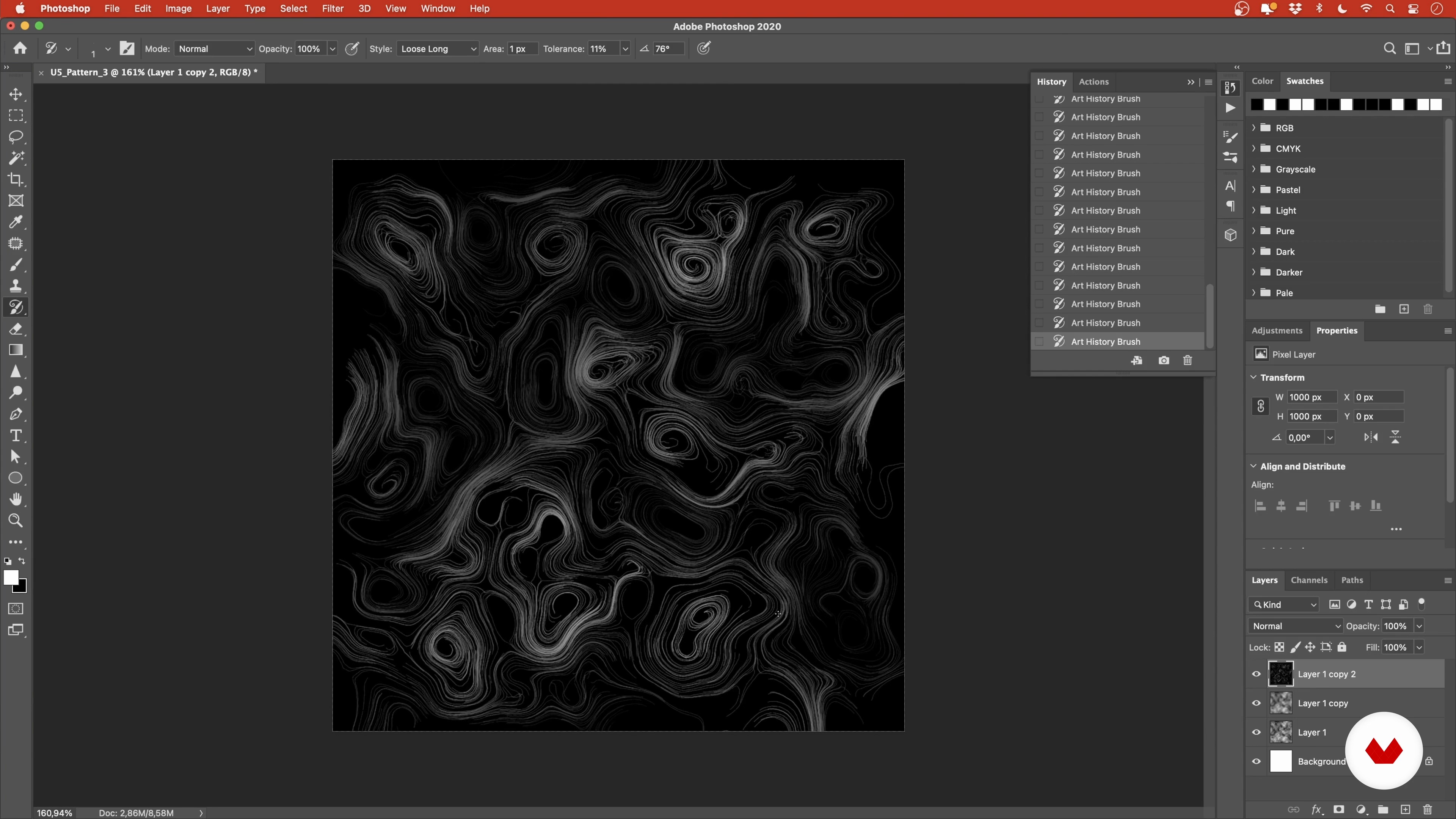The height and width of the screenshot is (819, 1456).
Task: Toggle visibility of Layer 1
Action: [1256, 732]
